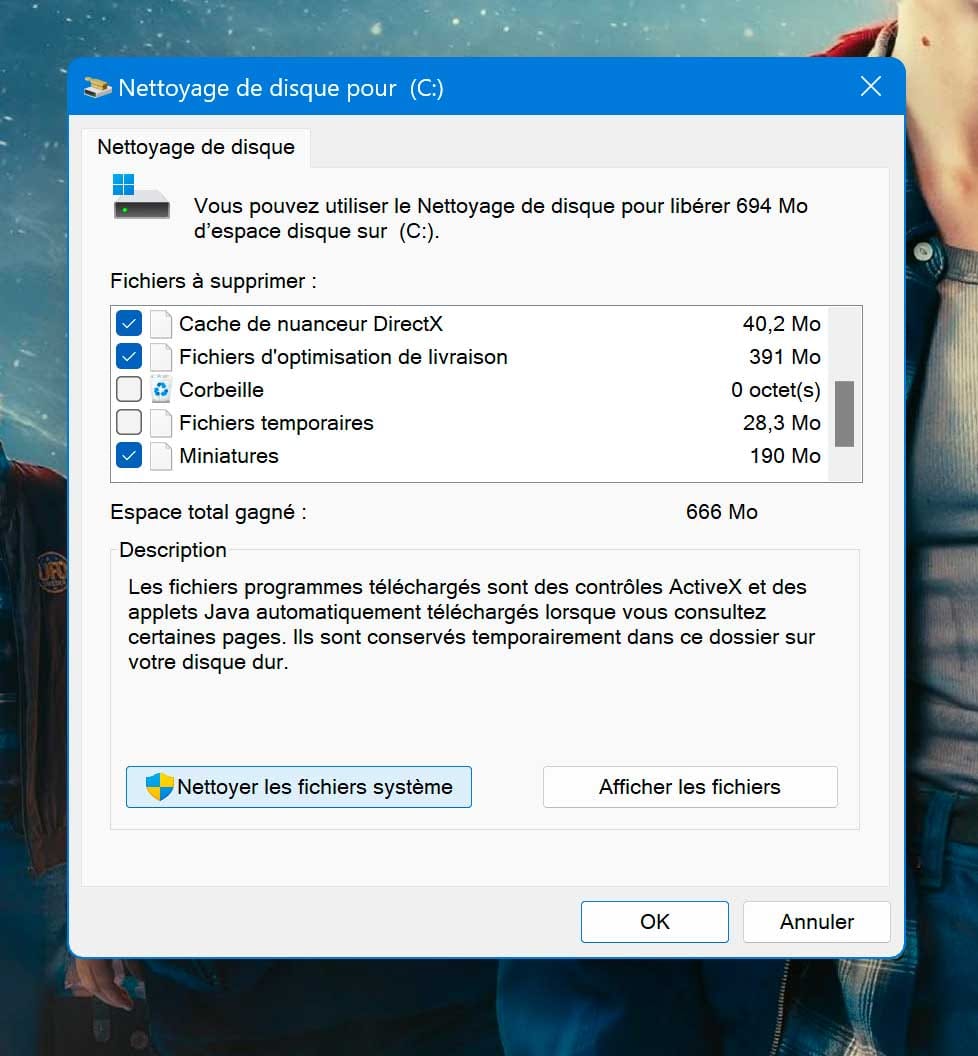This screenshot has width=978, height=1056.
Task: Click the disk cleanup icon in title bar
Action: pos(97,88)
